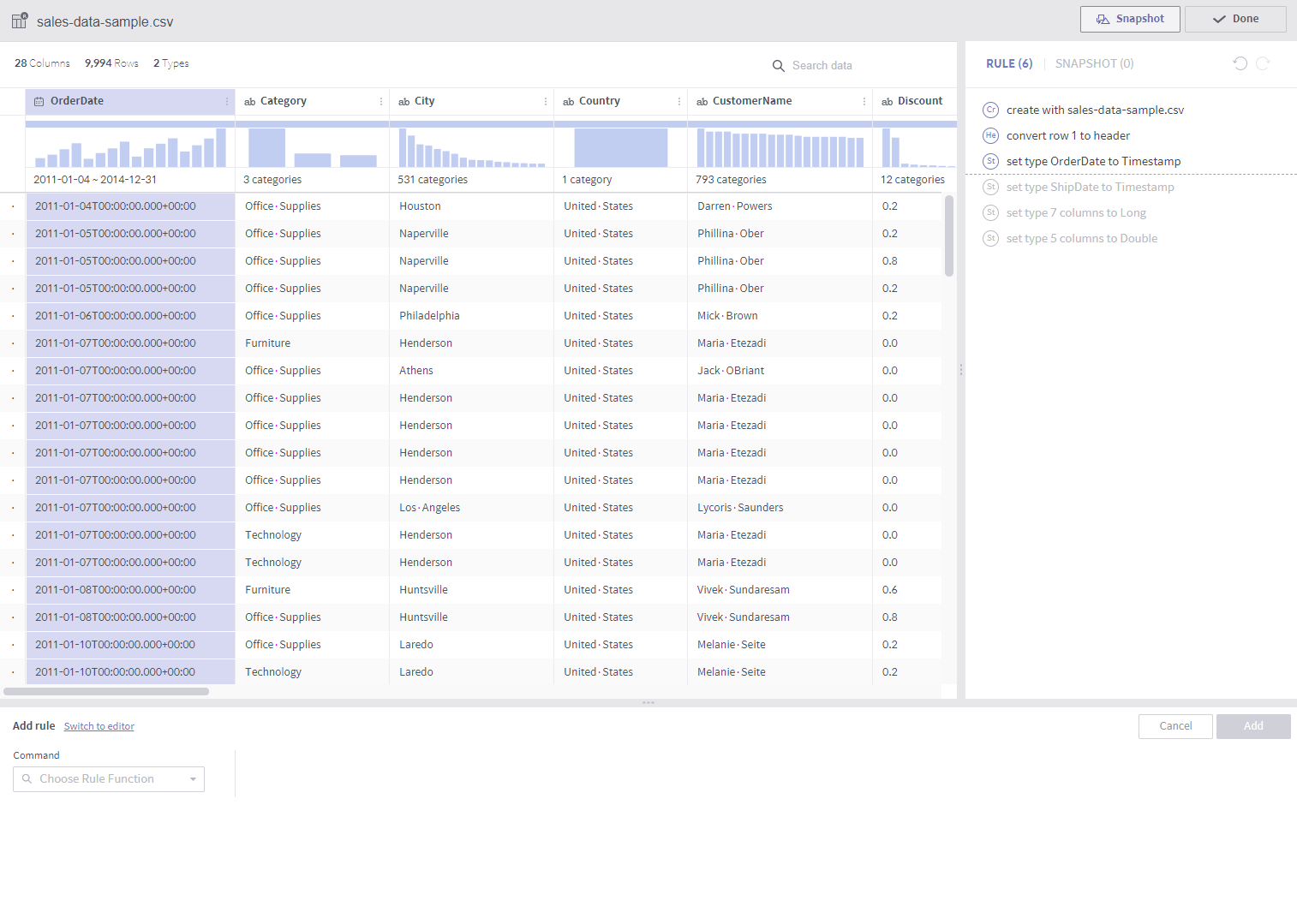The image size is (1297, 924).
Task: Click the 2 Types summary label
Action: pyautogui.click(x=170, y=63)
